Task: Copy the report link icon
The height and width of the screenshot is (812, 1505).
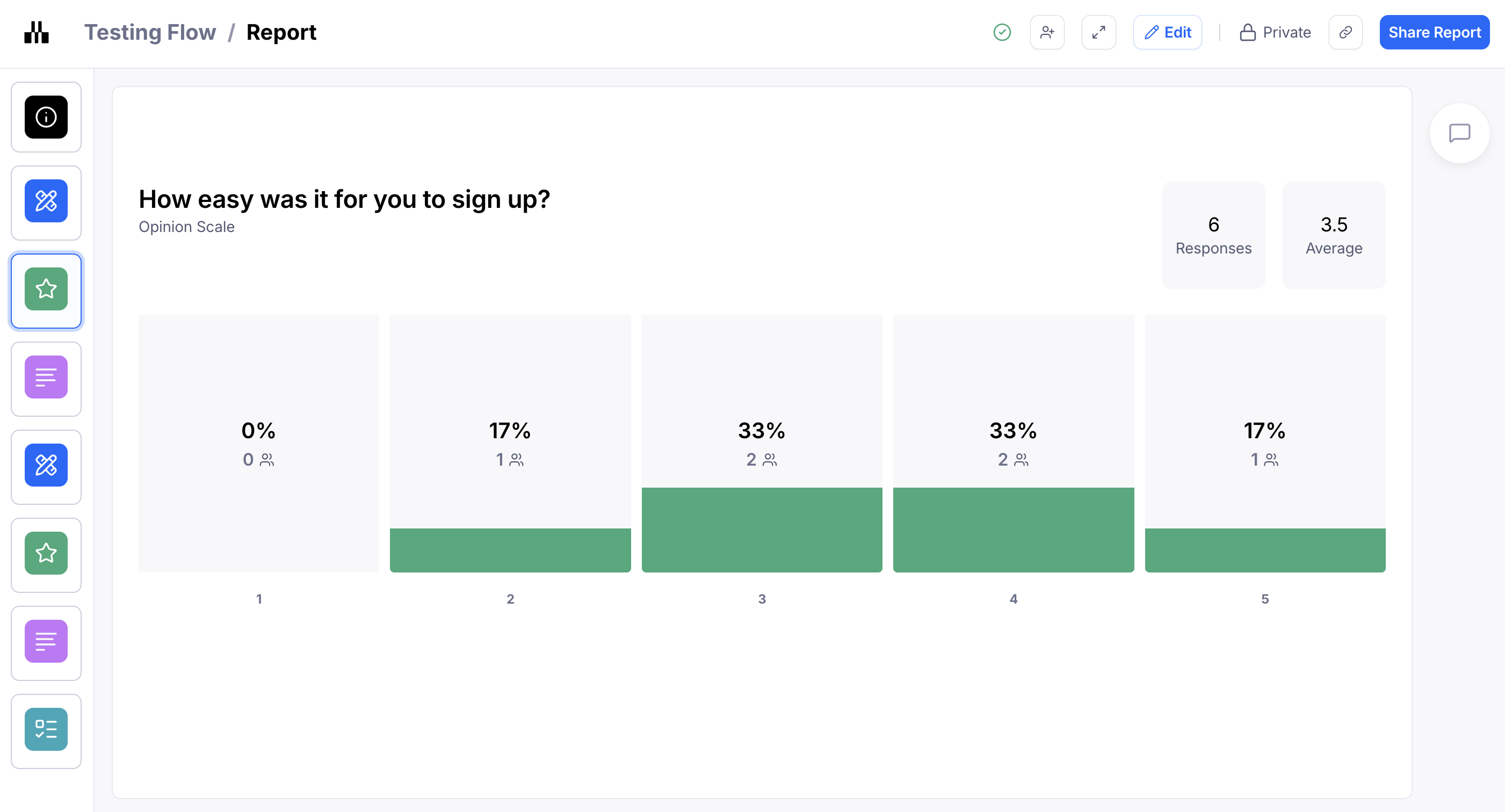Action: coord(1345,32)
